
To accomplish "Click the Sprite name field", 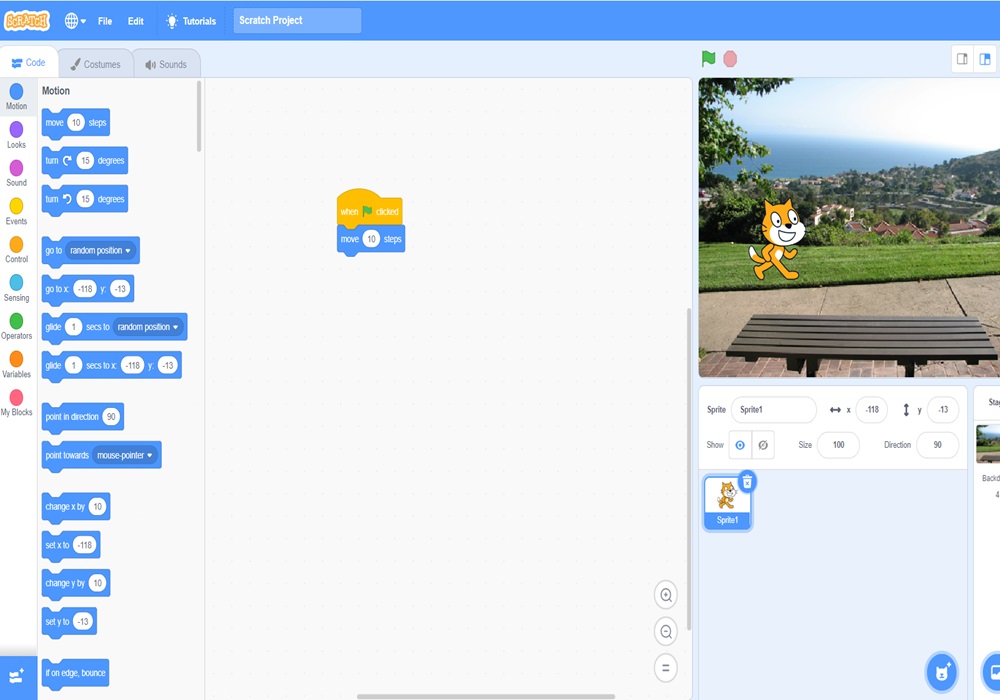I will (x=774, y=410).
